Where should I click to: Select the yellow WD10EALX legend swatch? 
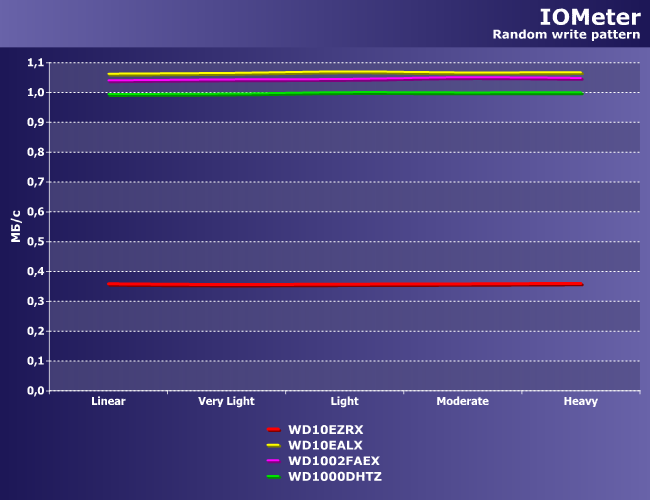click(x=274, y=445)
